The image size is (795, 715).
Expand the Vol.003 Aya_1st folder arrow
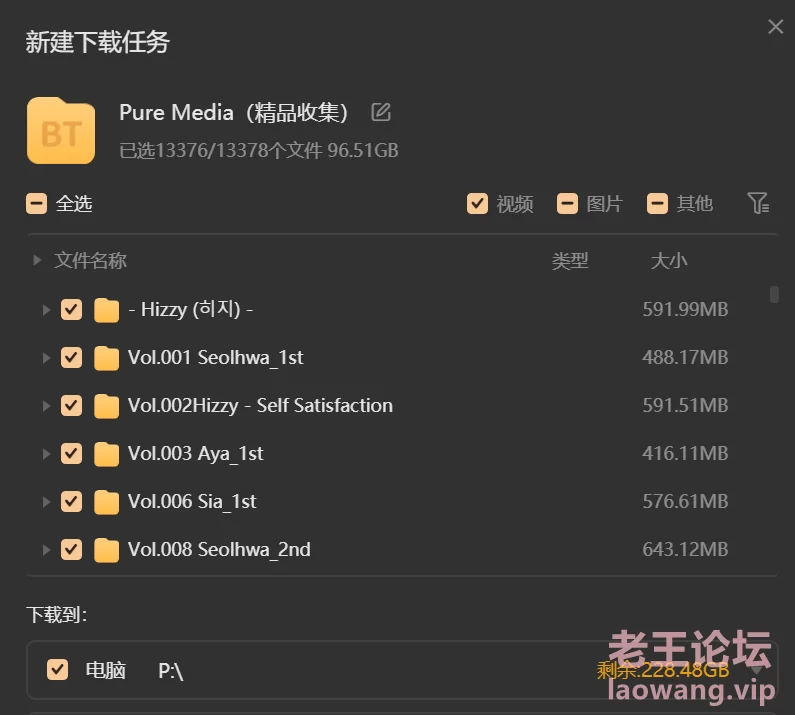(x=46, y=453)
